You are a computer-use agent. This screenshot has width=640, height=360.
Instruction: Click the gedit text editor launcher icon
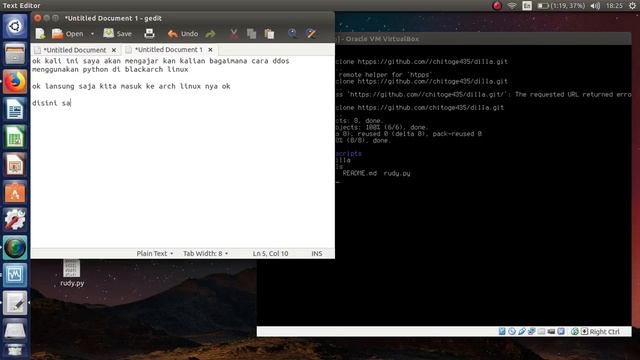pos(15,303)
